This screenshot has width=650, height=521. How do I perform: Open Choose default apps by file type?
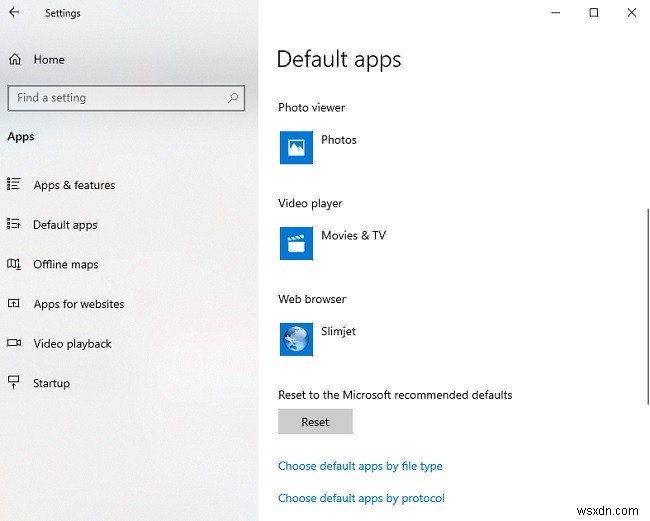(360, 466)
